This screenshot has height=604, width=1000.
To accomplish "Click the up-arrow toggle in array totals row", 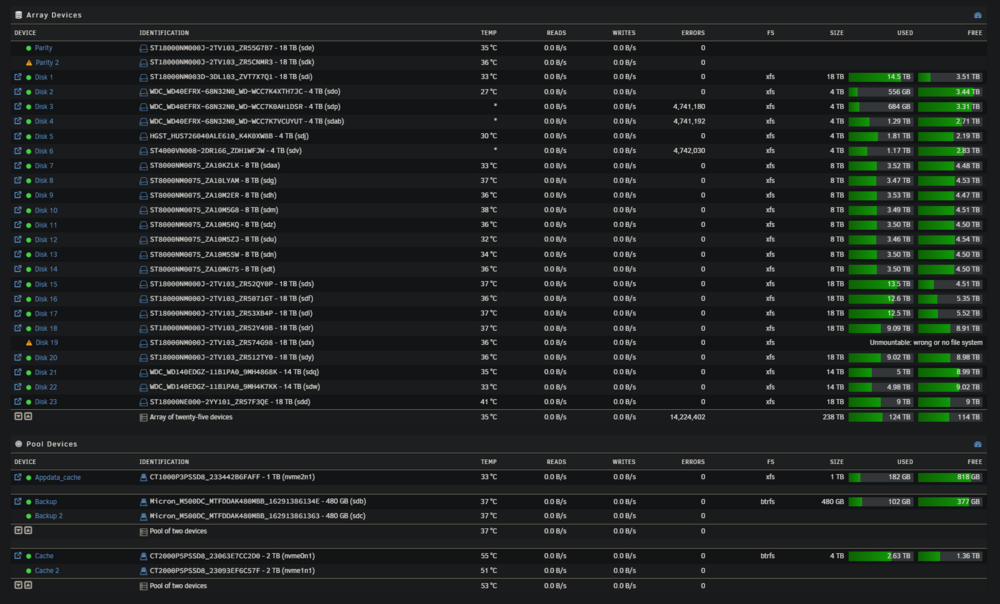I will coord(28,416).
